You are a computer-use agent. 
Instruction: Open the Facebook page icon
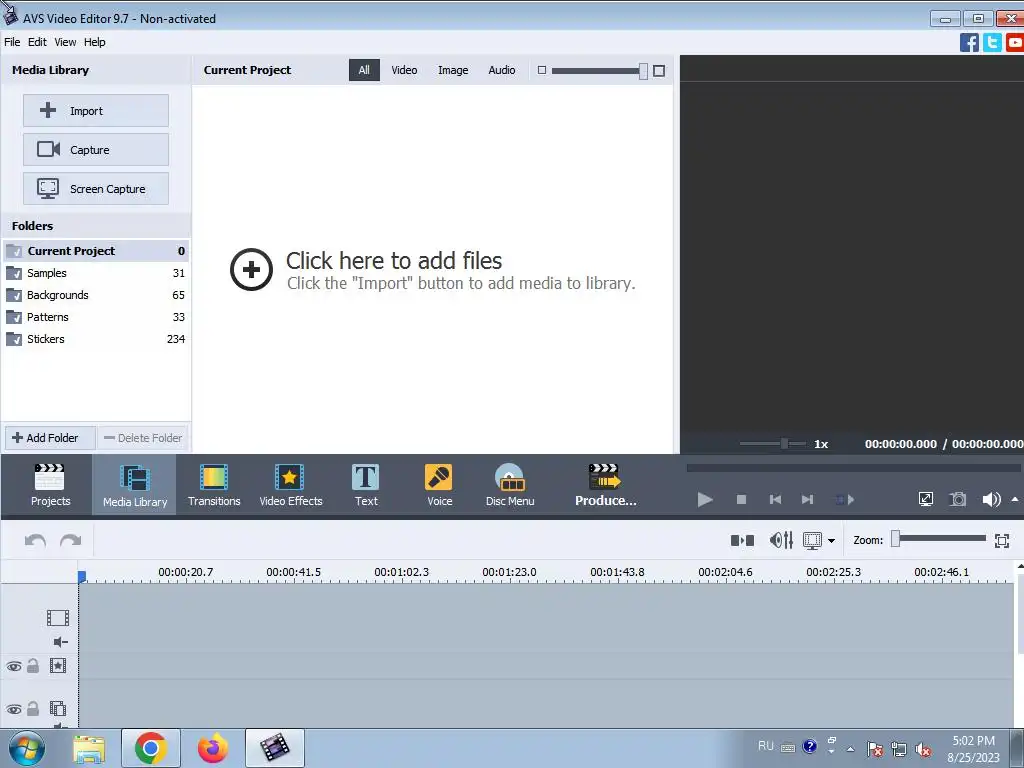coord(969,42)
